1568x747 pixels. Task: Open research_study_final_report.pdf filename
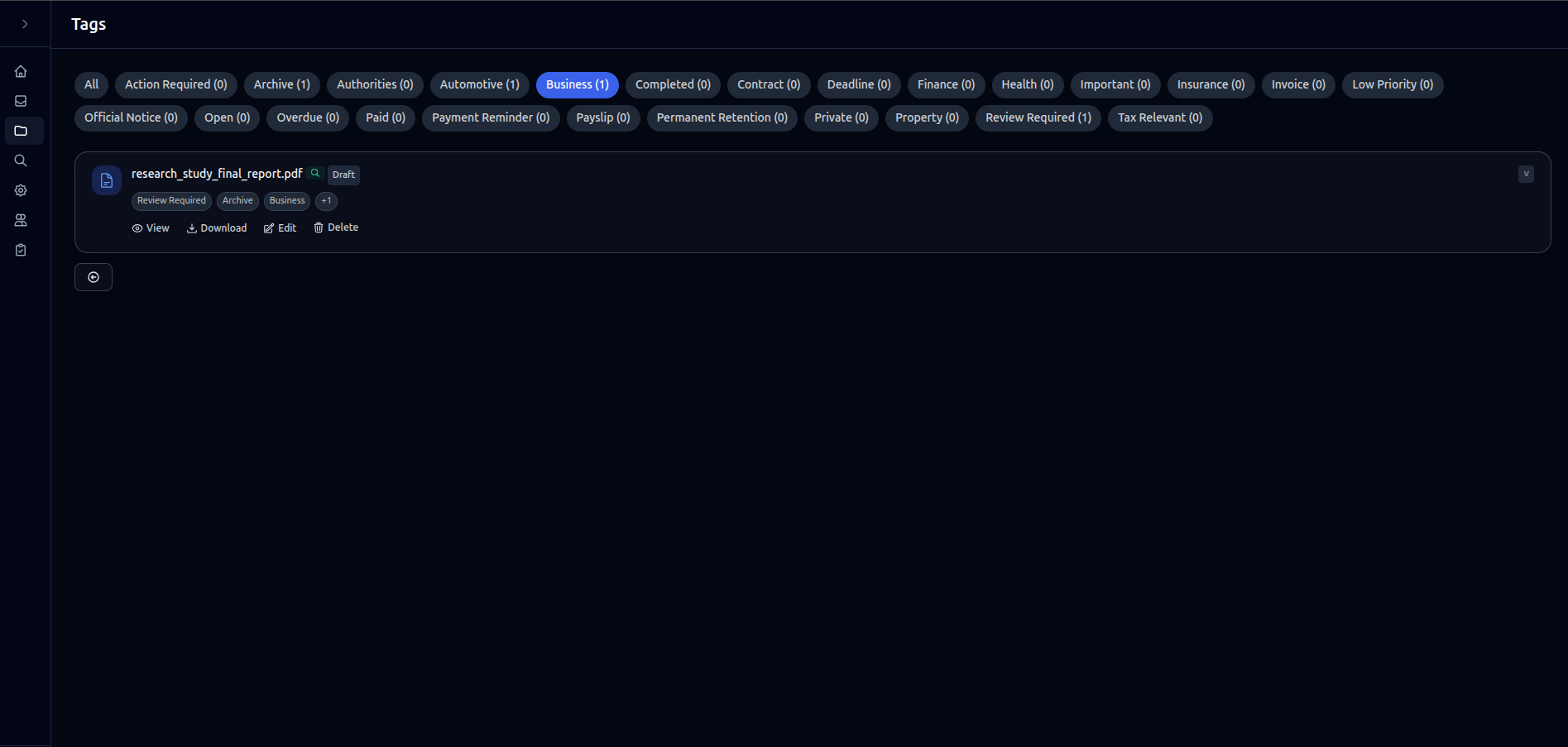click(217, 174)
